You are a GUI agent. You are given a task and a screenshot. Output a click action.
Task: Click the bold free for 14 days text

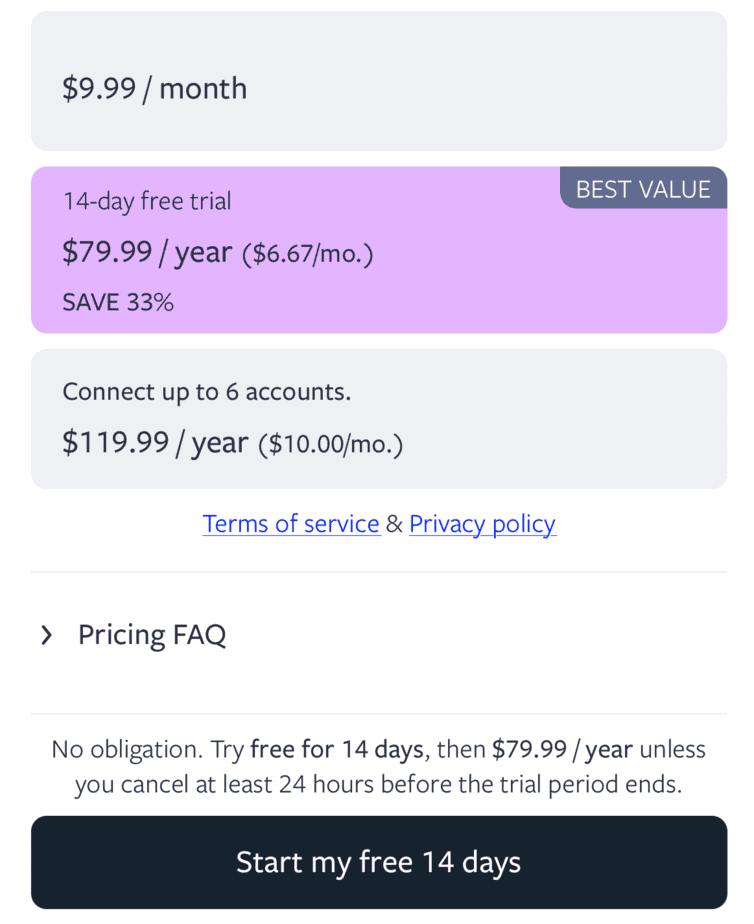pyautogui.click(x=340, y=749)
